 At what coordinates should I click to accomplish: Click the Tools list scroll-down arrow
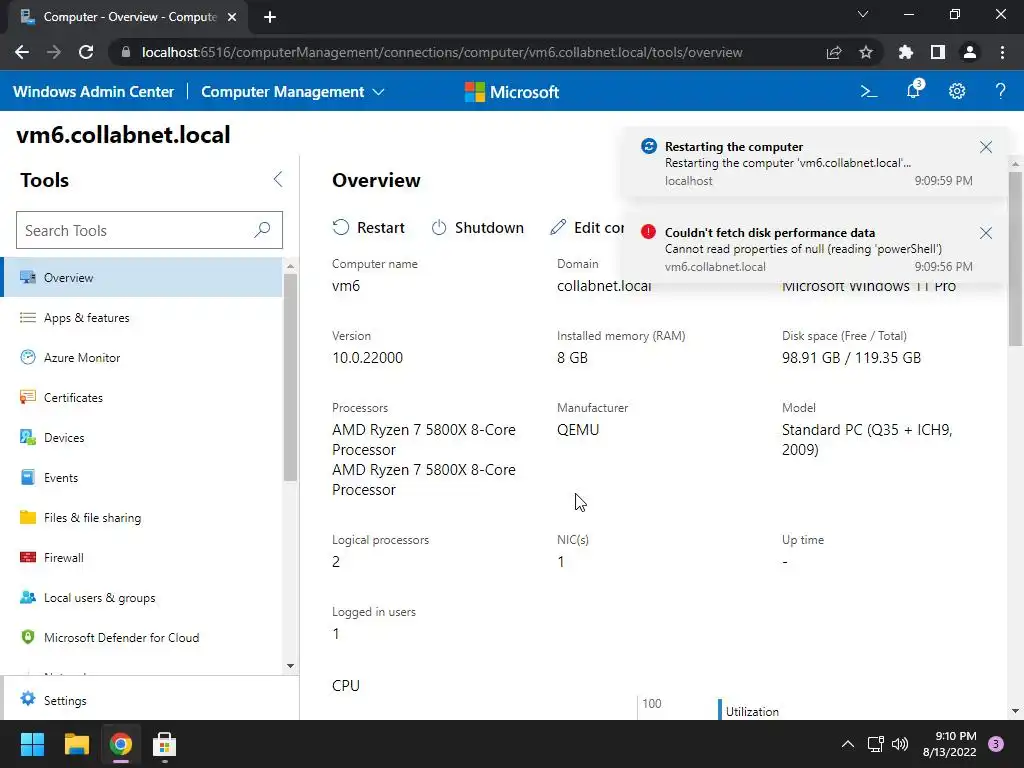291,666
